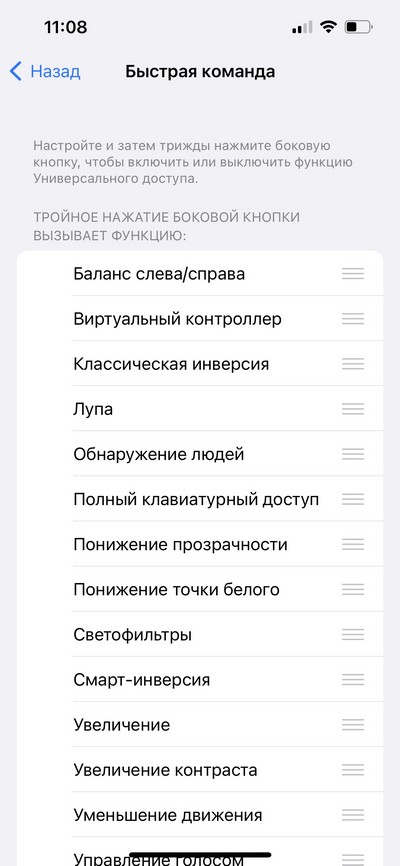The width and height of the screenshot is (400, 866).
Task: Tap the battery indicator in status bar
Action: point(359,27)
